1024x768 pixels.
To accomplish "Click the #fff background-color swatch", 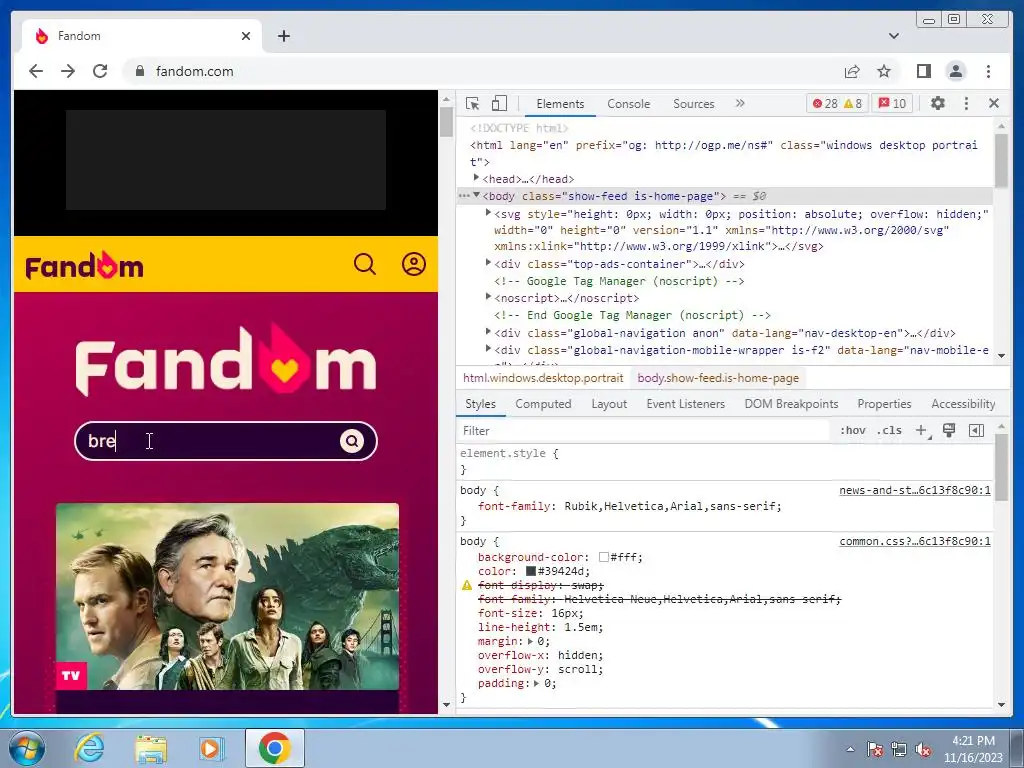I will pyautogui.click(x=604, y=557).
